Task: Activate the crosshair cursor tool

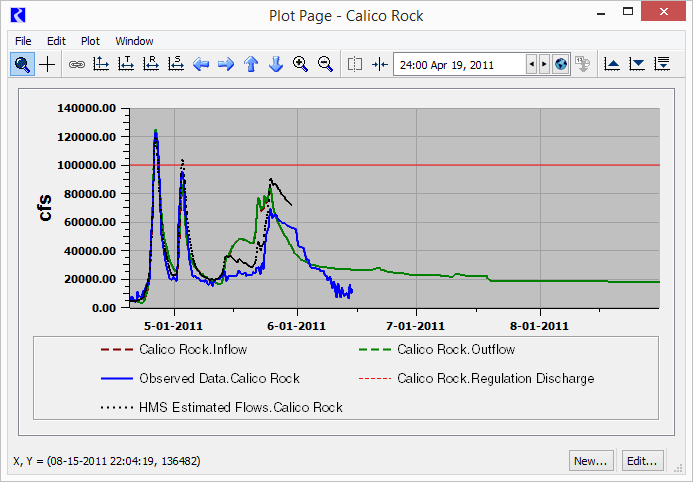Action: (x=47, y=65)
